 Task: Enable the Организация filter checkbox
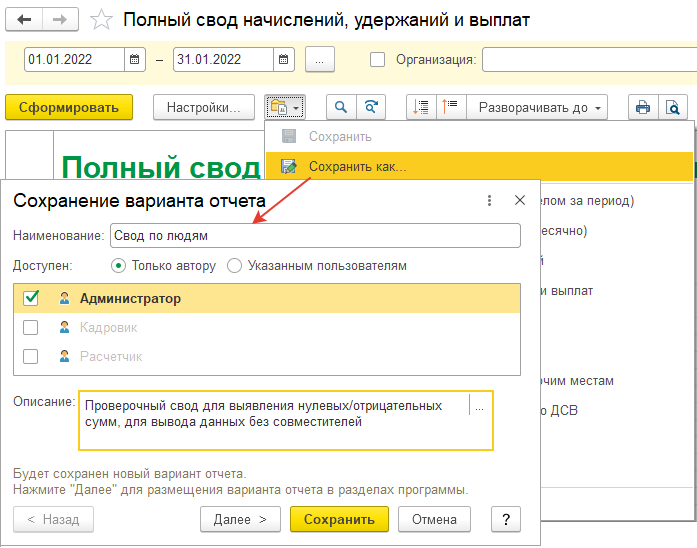(377, 60)
